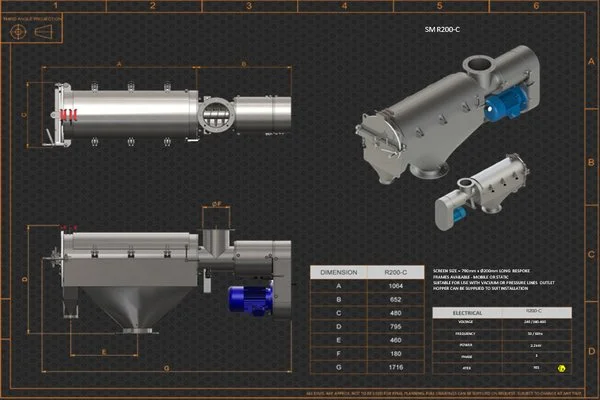Click row label C in dimension table

(x=339, y=313)
